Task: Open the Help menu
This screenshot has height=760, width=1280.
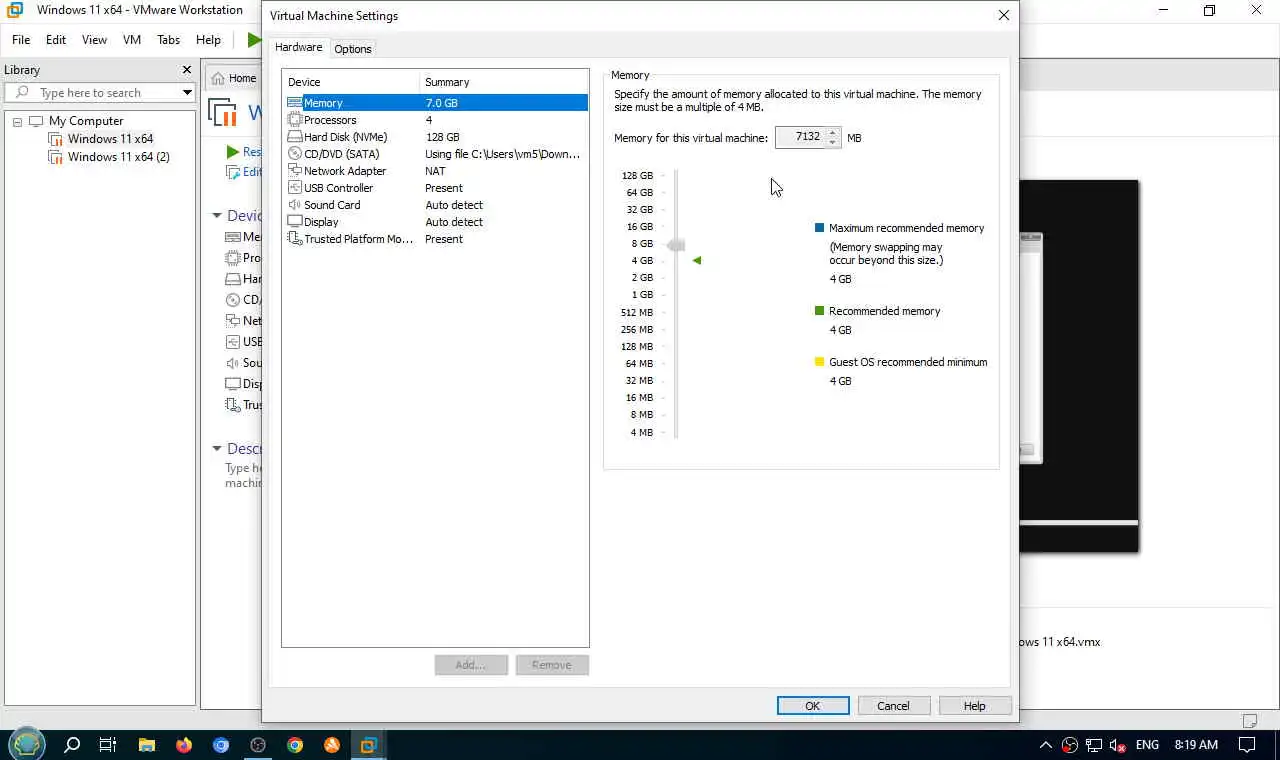Action: point(208,40)
